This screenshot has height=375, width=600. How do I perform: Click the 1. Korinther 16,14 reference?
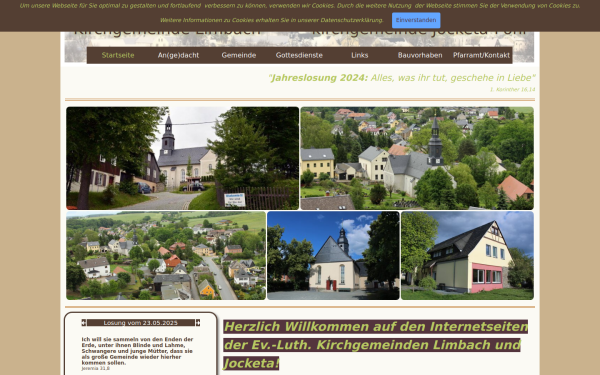tap(512, 90)
